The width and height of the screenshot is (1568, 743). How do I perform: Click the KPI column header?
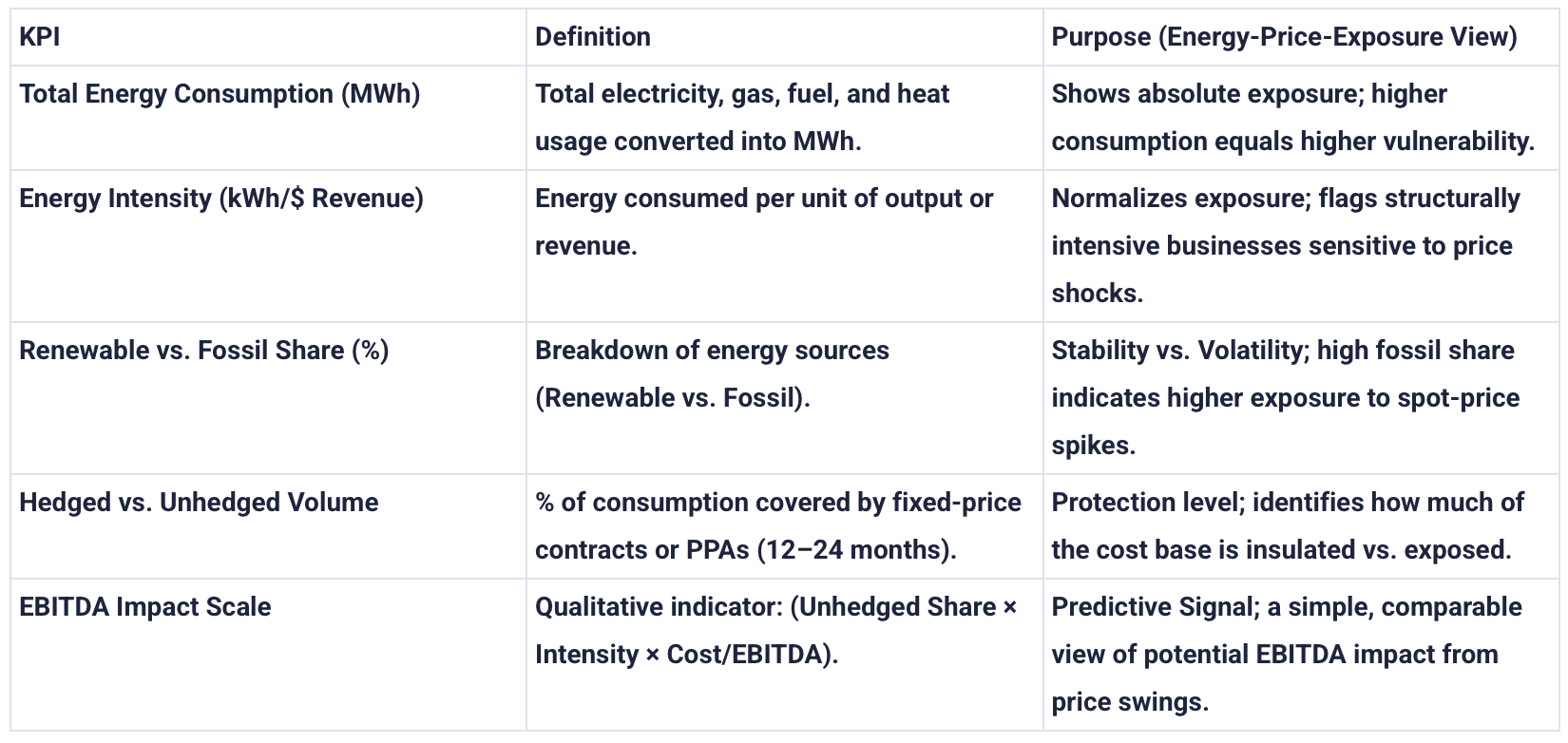[40, 37]
